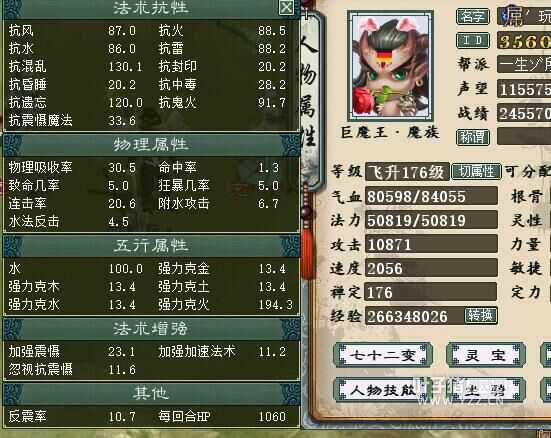Click the 气血 health bar
Screen dimensions: 551x438
431,196
